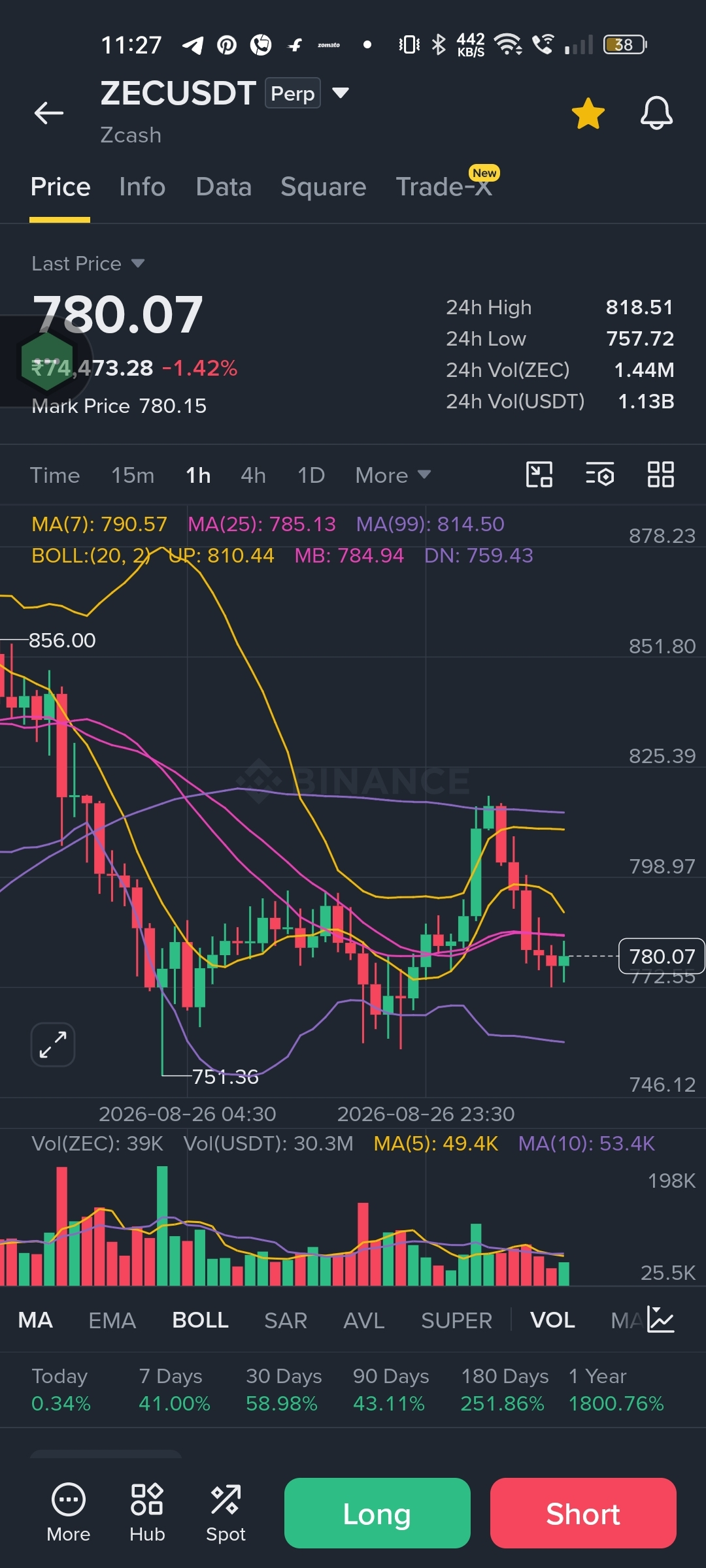Expand chart to fullscreen
Screen dimensions: 706x1568
pos(53,1044)
